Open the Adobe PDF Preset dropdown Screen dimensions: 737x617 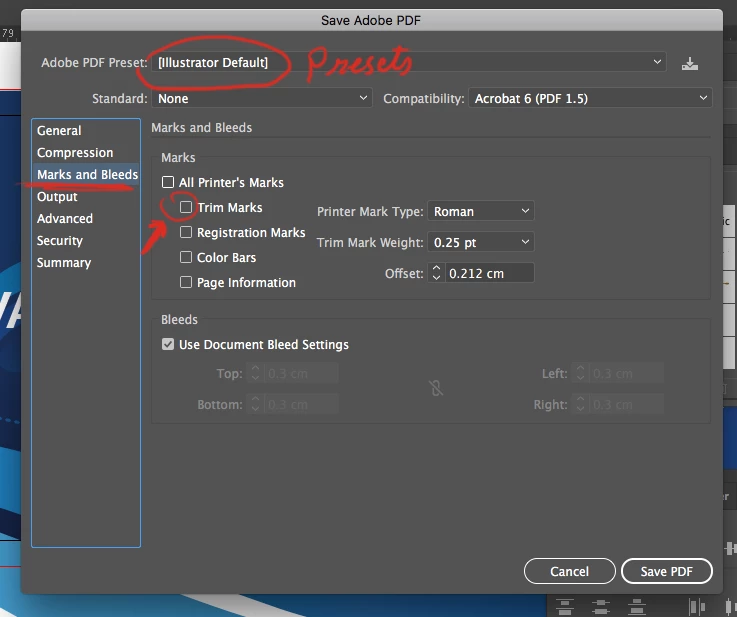(x=408, y=62)
